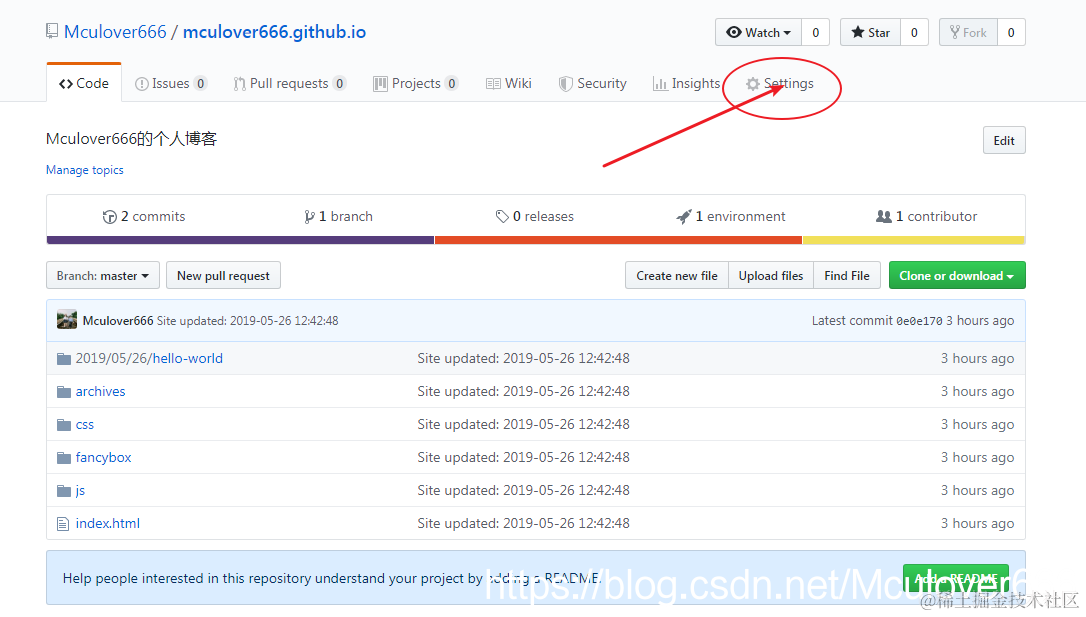Click the Insights graph icon

coord(659,84)
